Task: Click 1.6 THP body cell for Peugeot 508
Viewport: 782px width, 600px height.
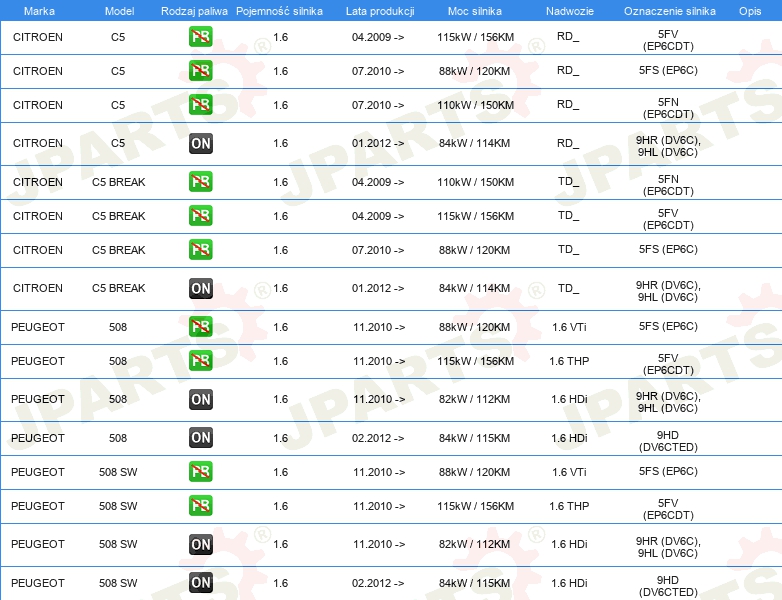Action: click(x=569, y=361)
